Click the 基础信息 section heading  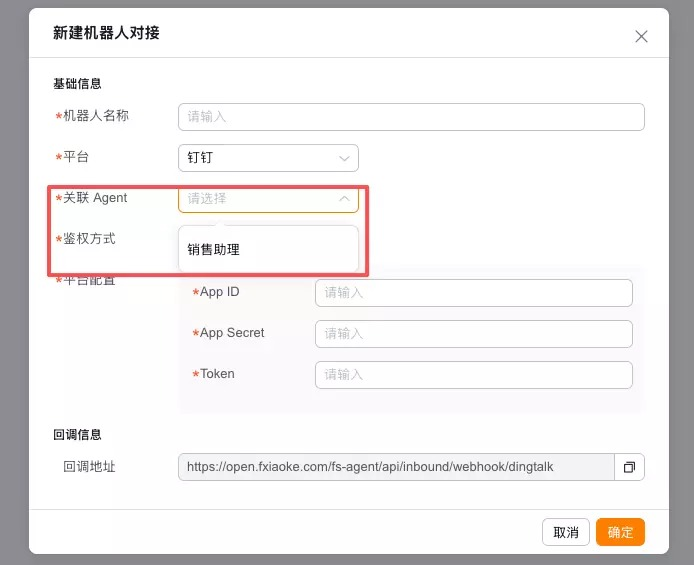[x=77, y=84]
